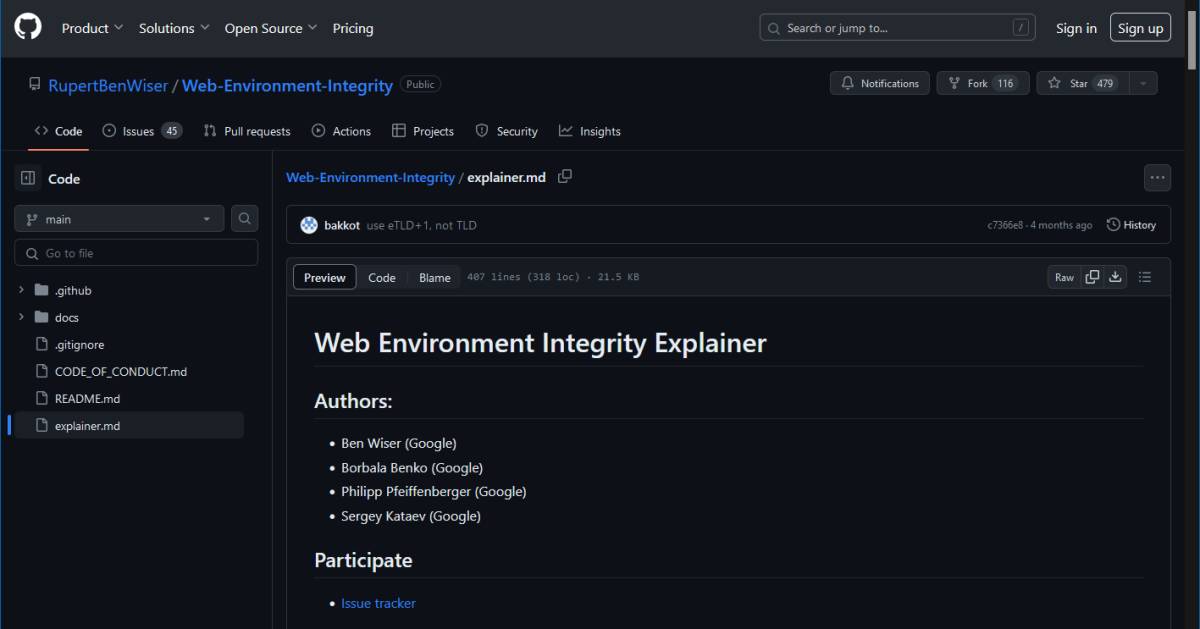Open the document outline icon

(1146, 277)
